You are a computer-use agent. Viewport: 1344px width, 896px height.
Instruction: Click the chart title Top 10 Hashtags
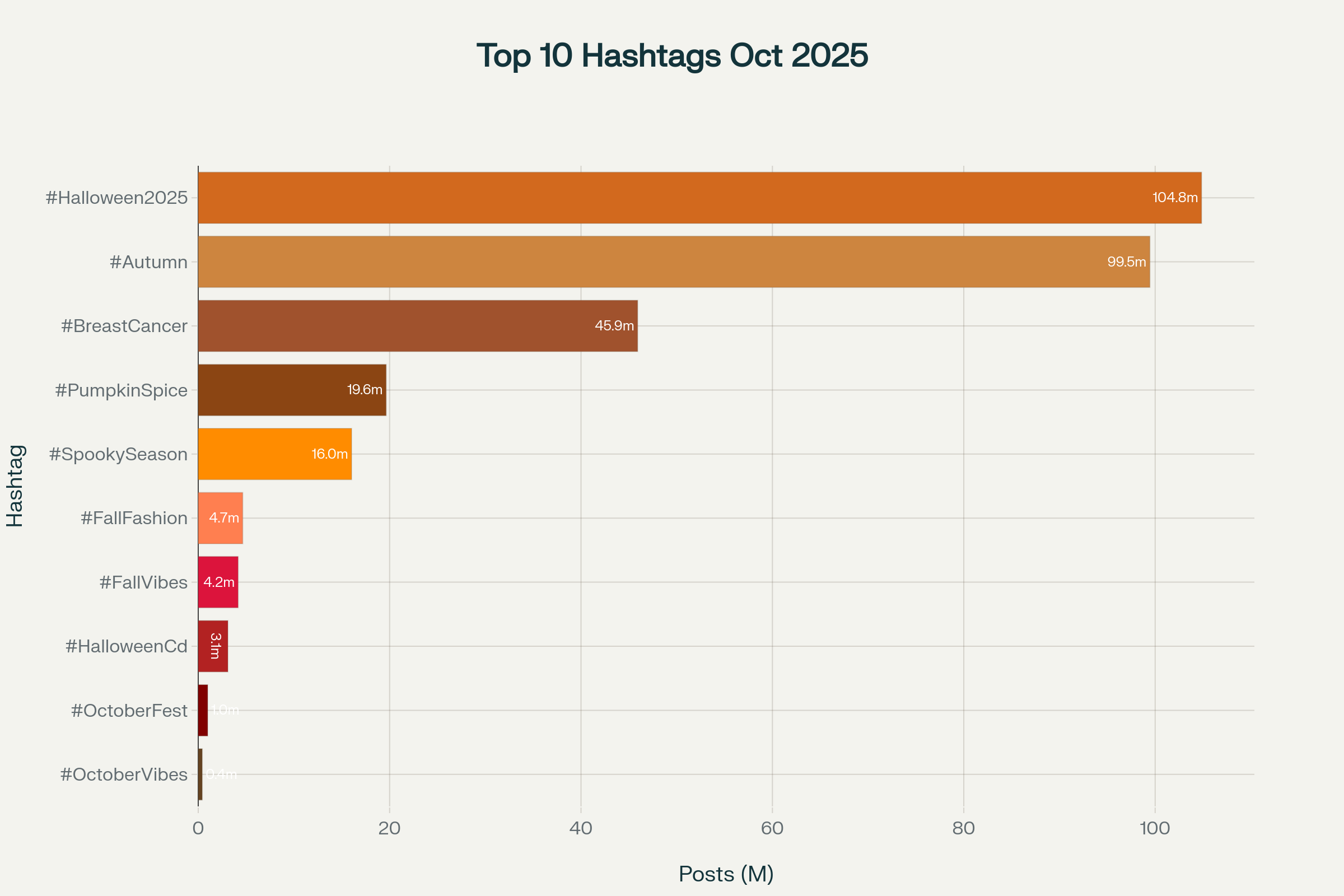(x=672, y=55)
